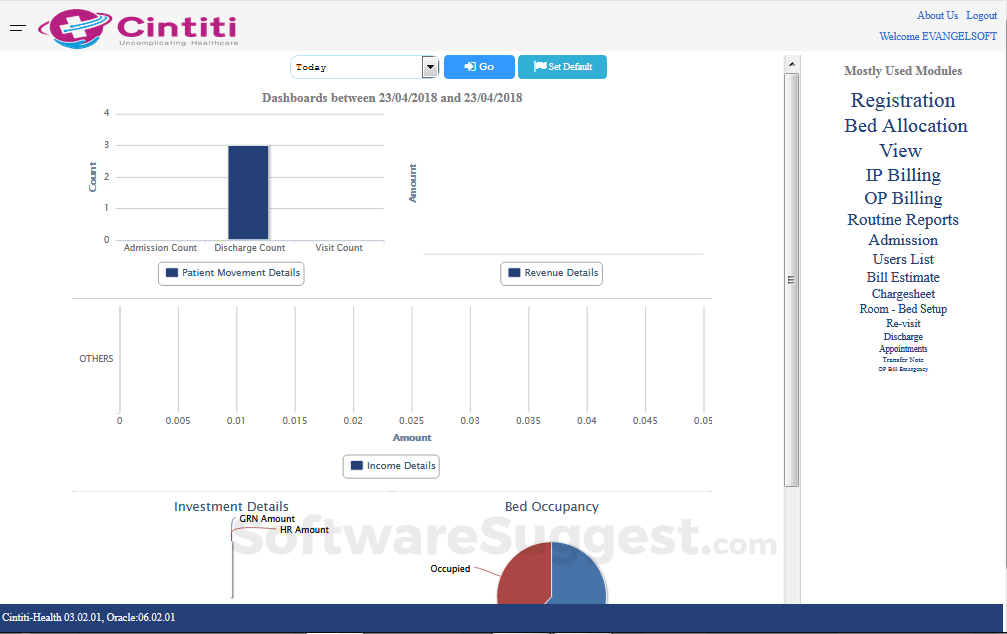Select Registration from Mostly Used Modules
The image size is (1007, 634).
[x=902, y=100]
